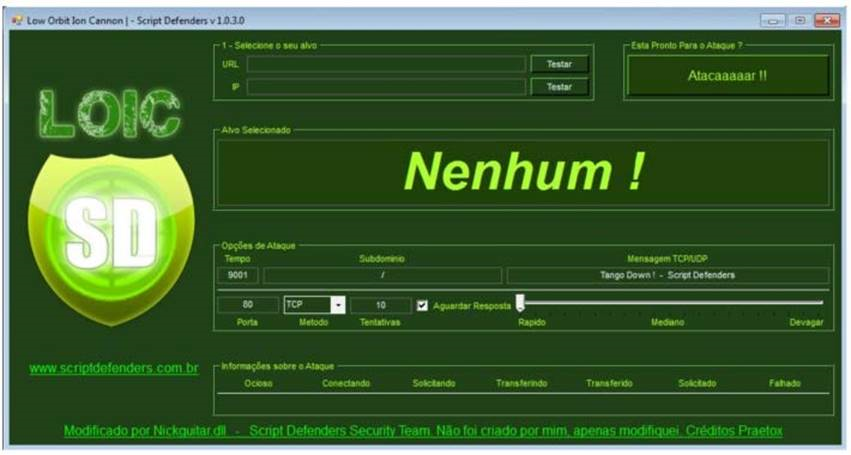Viewport: 851px width, 455px height.
Task: Click the application icon in the title bar
Action: coord(17,20)
